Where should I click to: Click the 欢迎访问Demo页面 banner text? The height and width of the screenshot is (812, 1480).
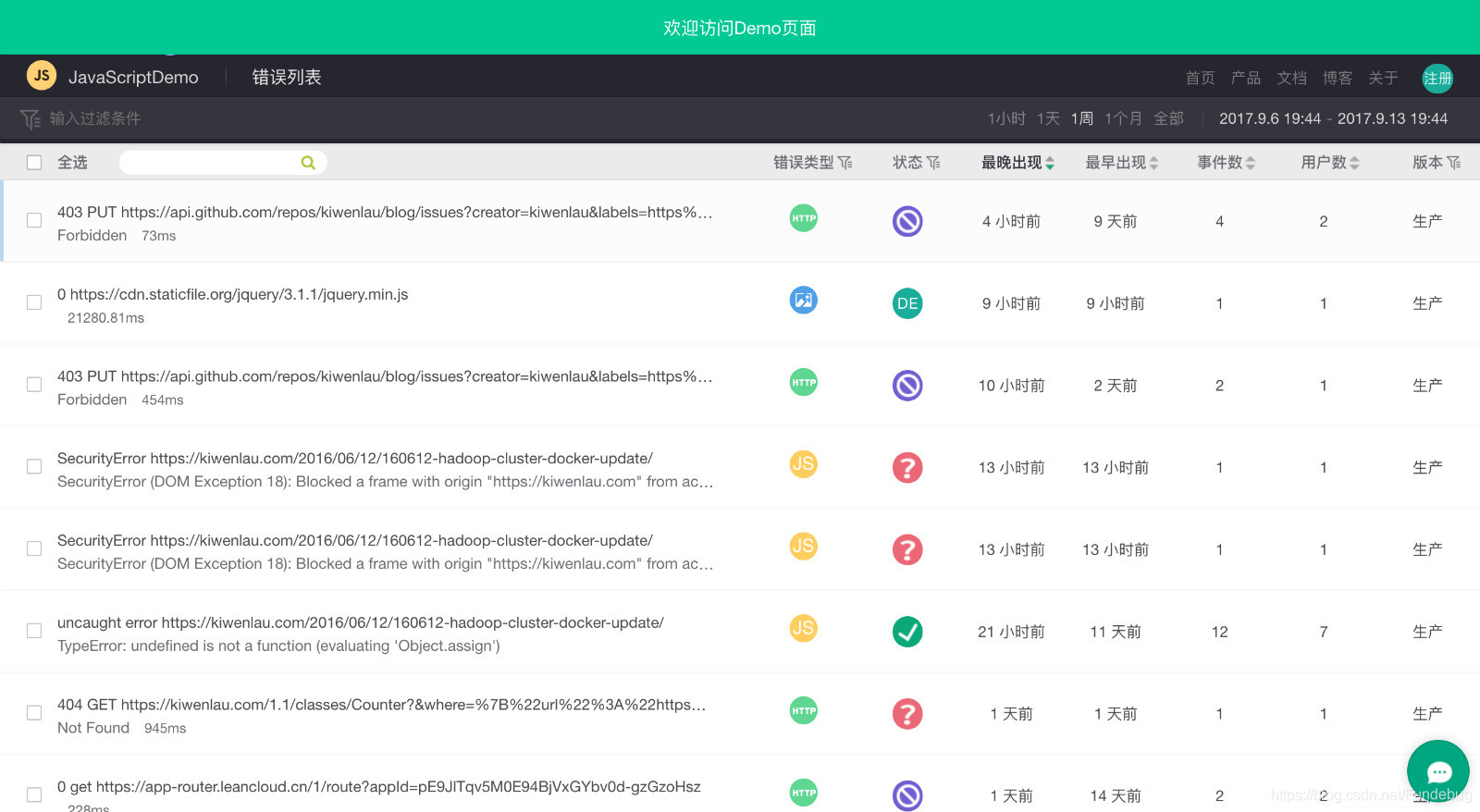click(740, 28)
